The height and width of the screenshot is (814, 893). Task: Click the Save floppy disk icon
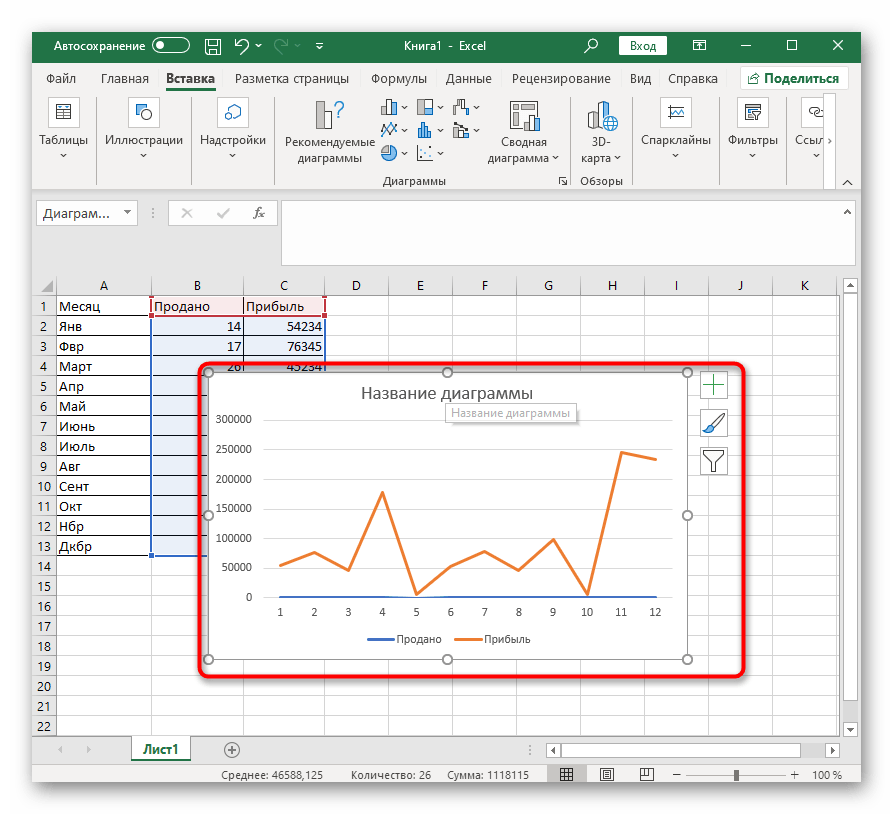click(213, 46)
